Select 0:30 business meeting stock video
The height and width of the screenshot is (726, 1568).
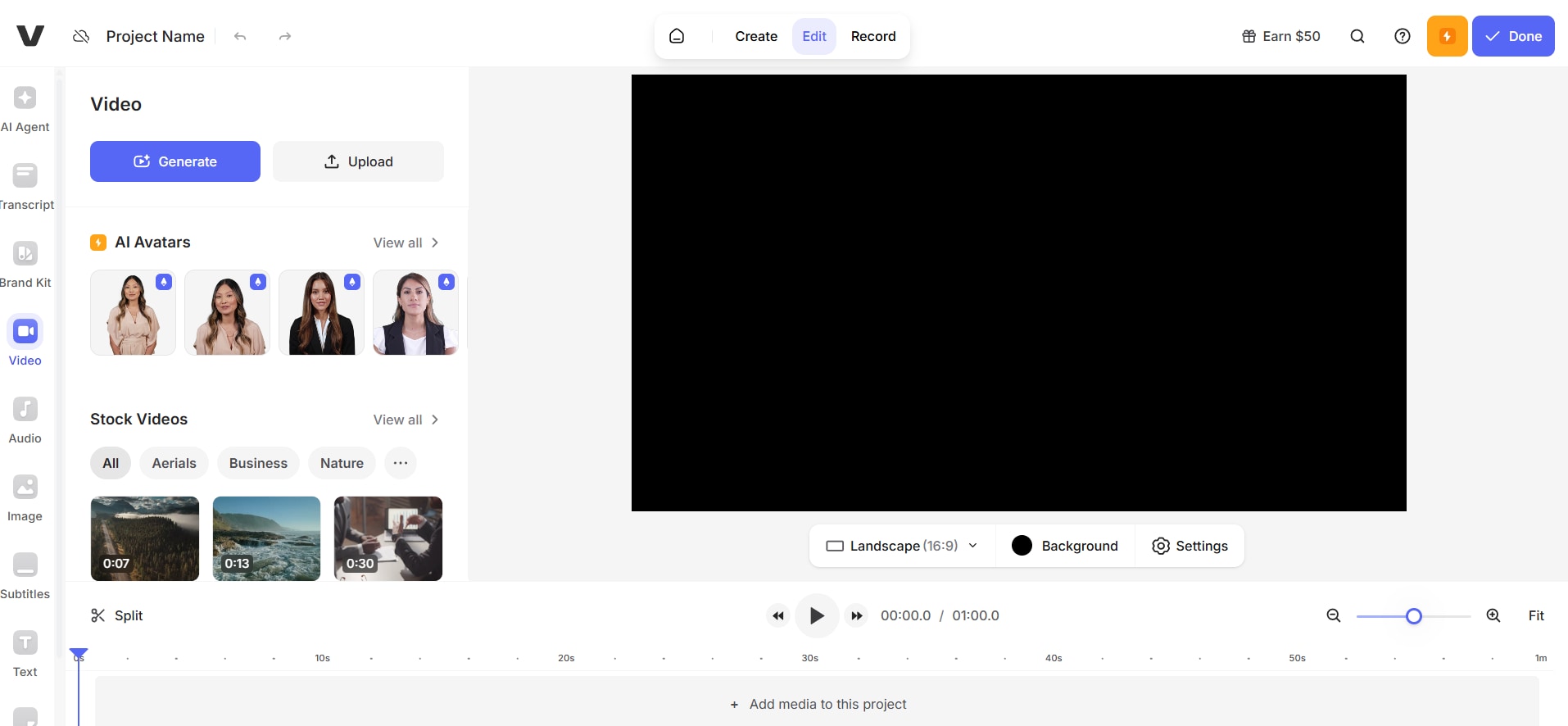point(388,538)
